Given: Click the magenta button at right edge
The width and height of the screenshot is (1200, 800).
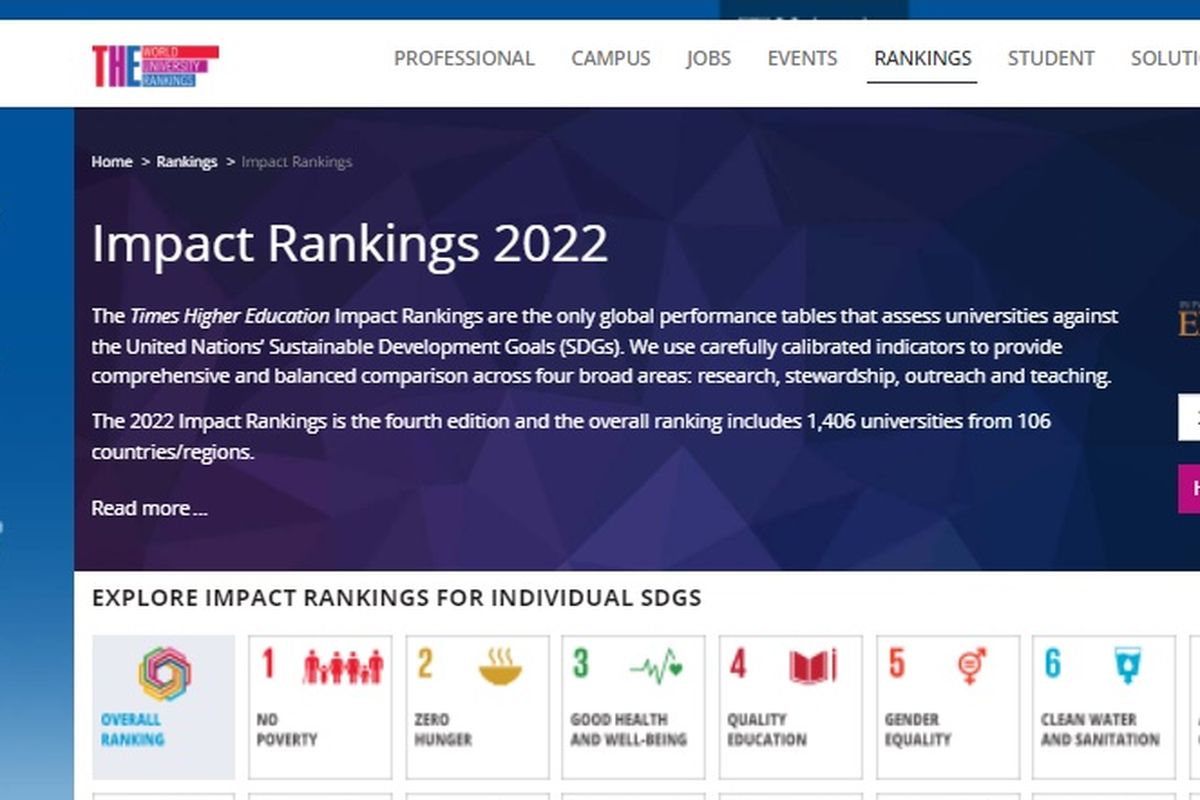Looking at the screenshot, I should pyautogui.click(x=1189, y=489).
